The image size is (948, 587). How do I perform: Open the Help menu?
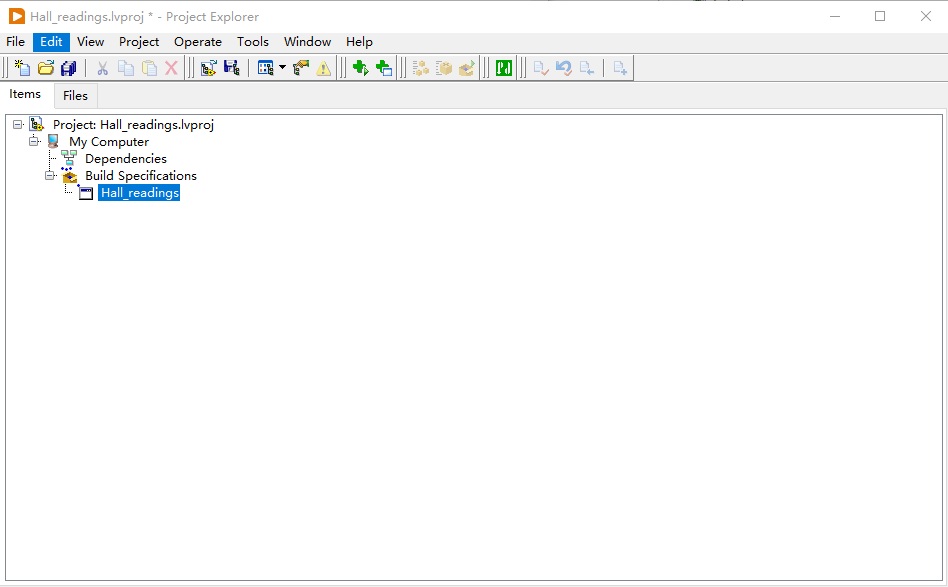tap(359, 42)
